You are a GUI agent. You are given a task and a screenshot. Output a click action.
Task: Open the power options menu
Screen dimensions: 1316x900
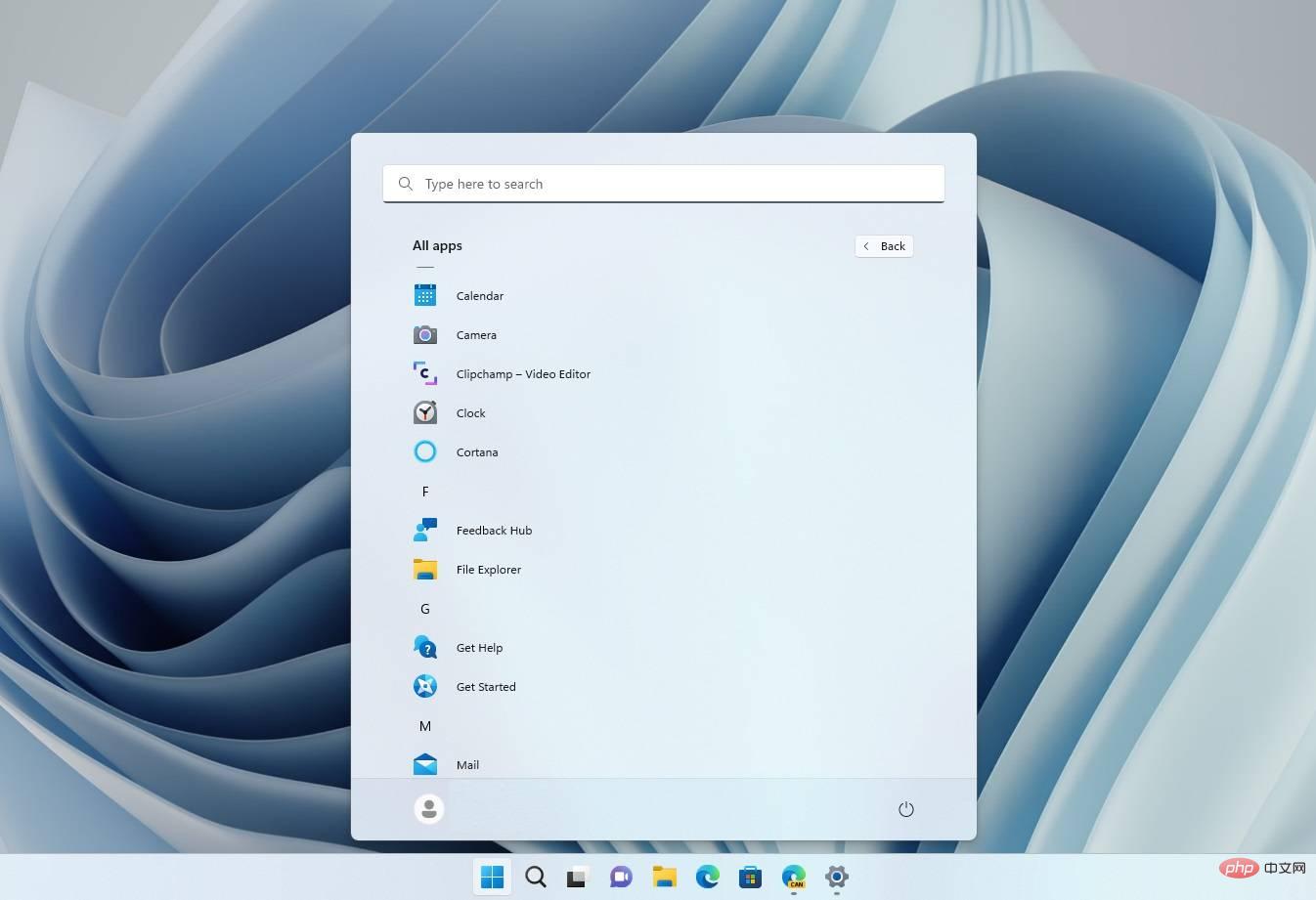905,809
